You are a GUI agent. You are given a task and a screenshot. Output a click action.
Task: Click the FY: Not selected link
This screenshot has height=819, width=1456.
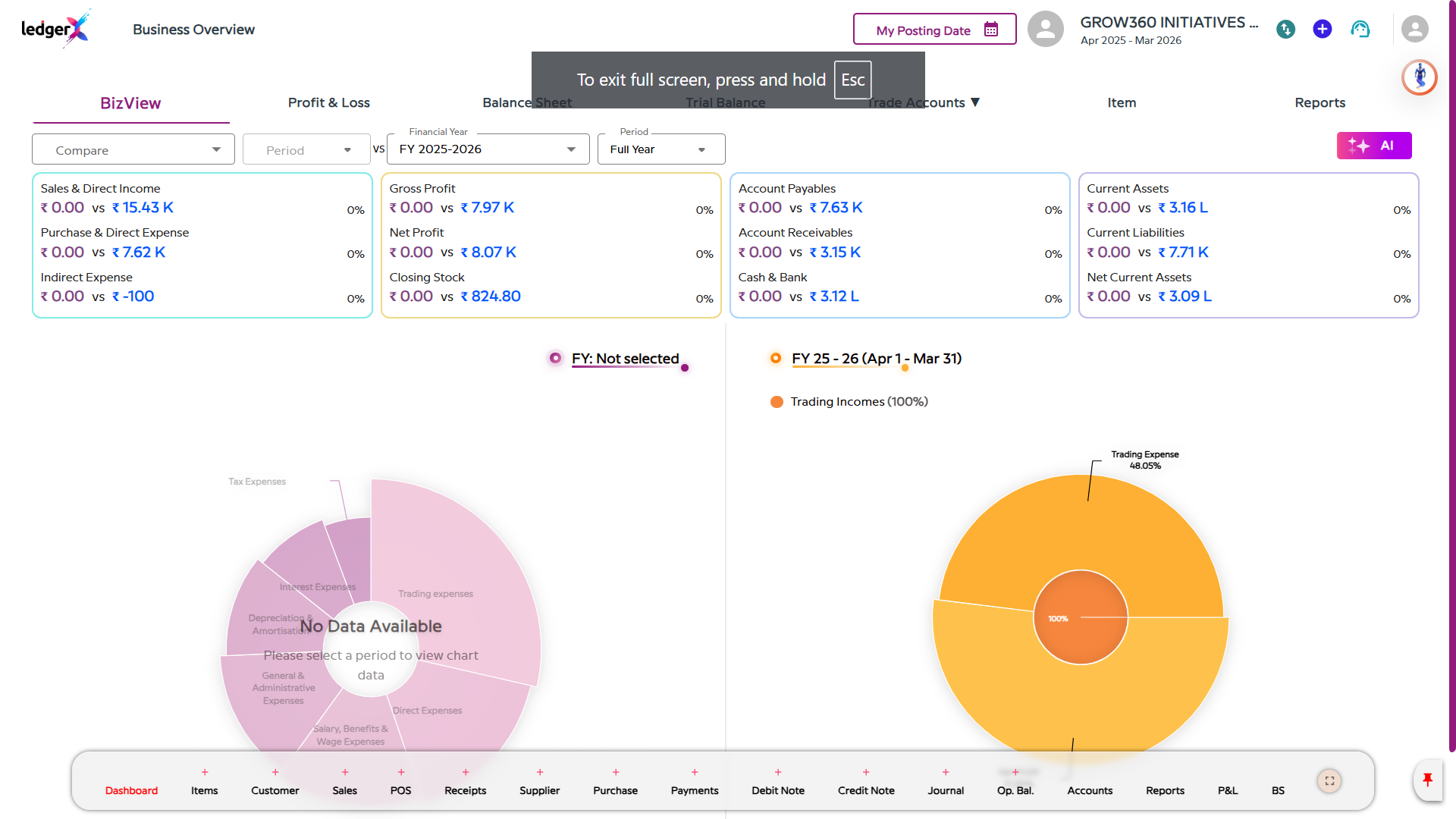click(x=625, y=359)
